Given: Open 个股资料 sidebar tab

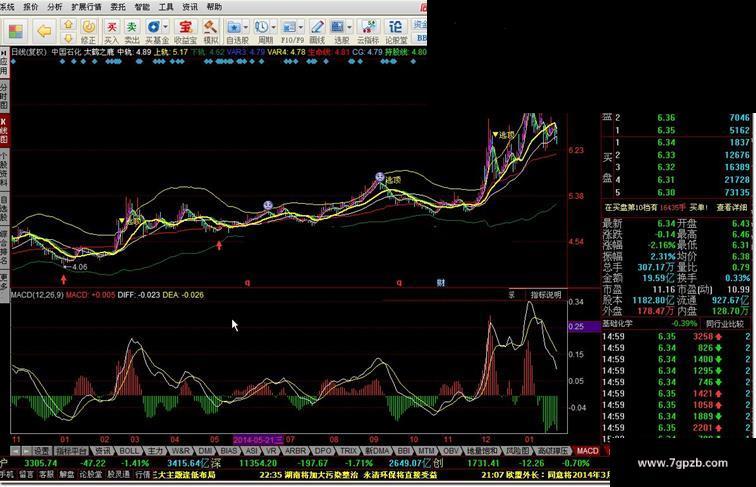Looking at the screenshot, I should [x=4, y=169].
